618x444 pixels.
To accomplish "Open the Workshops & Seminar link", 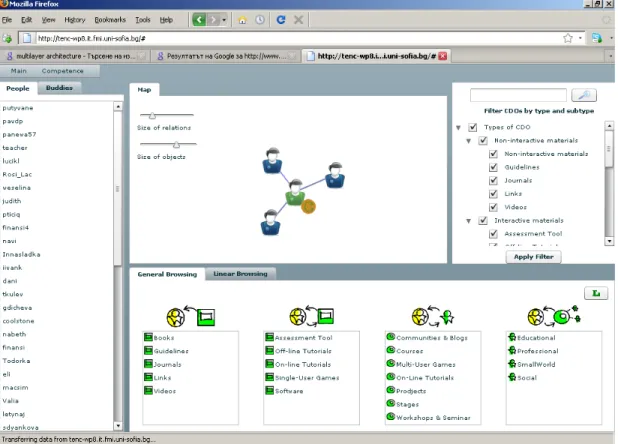I will tap(433, 418).
